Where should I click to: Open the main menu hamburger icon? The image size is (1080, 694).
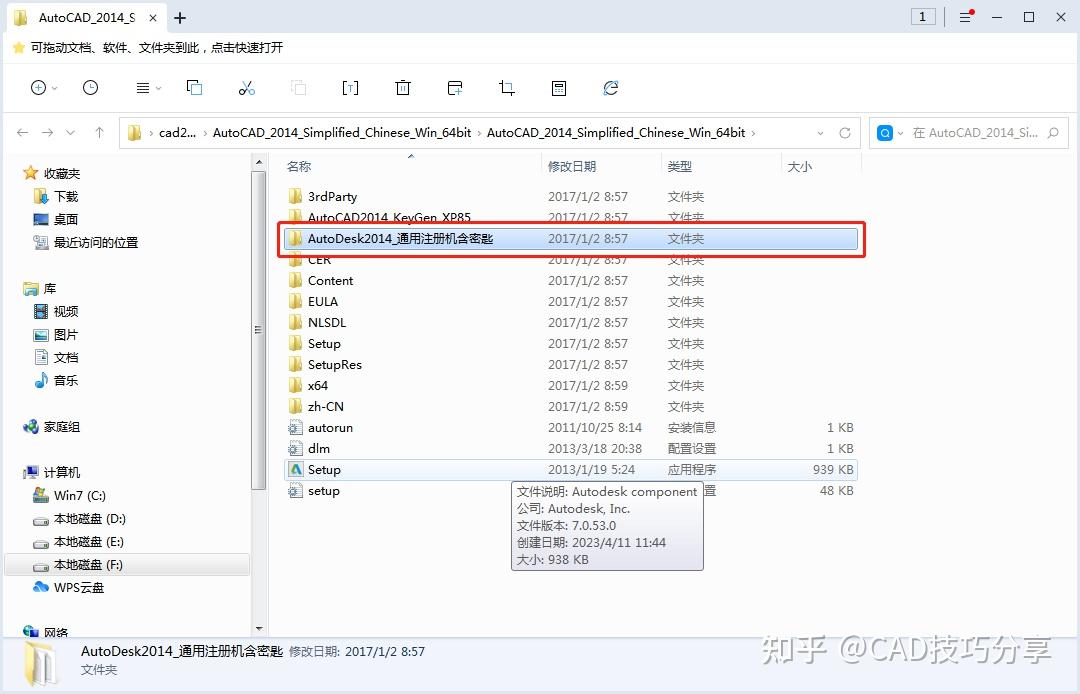[x=966, y=17]
